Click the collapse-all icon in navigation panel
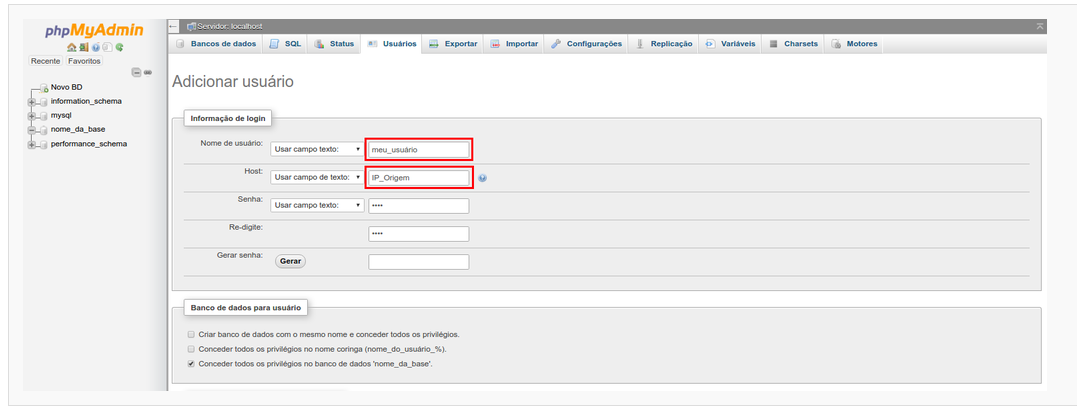 coord(136,73)
